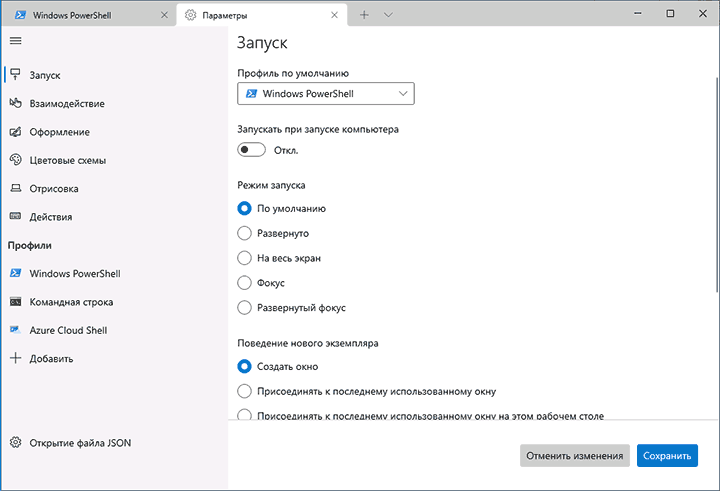This screenshot has width=720, height=491.
Task: Click the gear icon on Параметры tab
Action: pos(190,15)
